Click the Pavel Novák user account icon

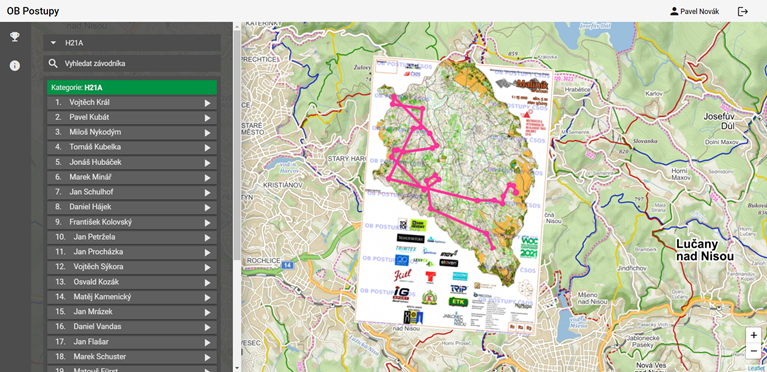[674, 11]
